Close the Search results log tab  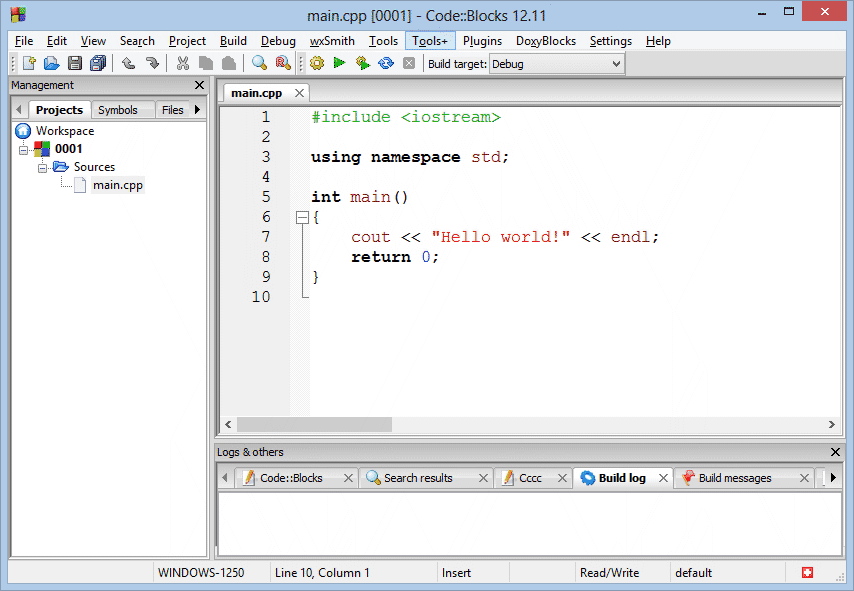tap(483, 478)
